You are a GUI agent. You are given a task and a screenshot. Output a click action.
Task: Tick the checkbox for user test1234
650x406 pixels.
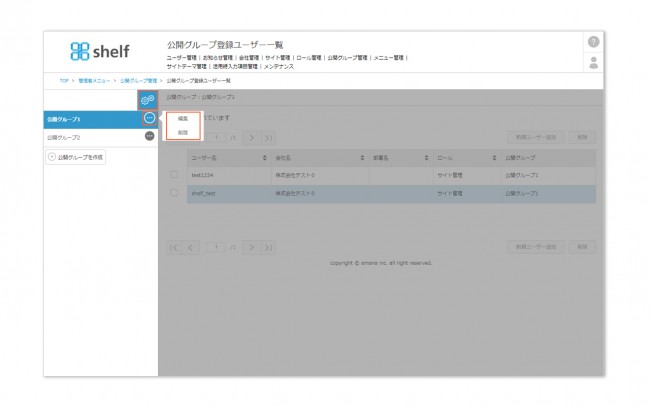[x=174, y=175]
